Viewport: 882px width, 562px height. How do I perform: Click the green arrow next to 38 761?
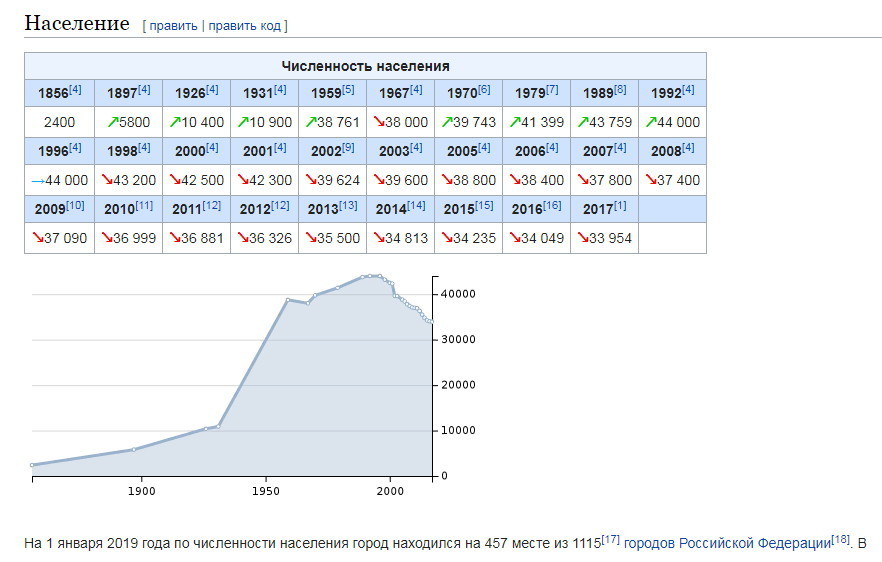coord(312,122)
